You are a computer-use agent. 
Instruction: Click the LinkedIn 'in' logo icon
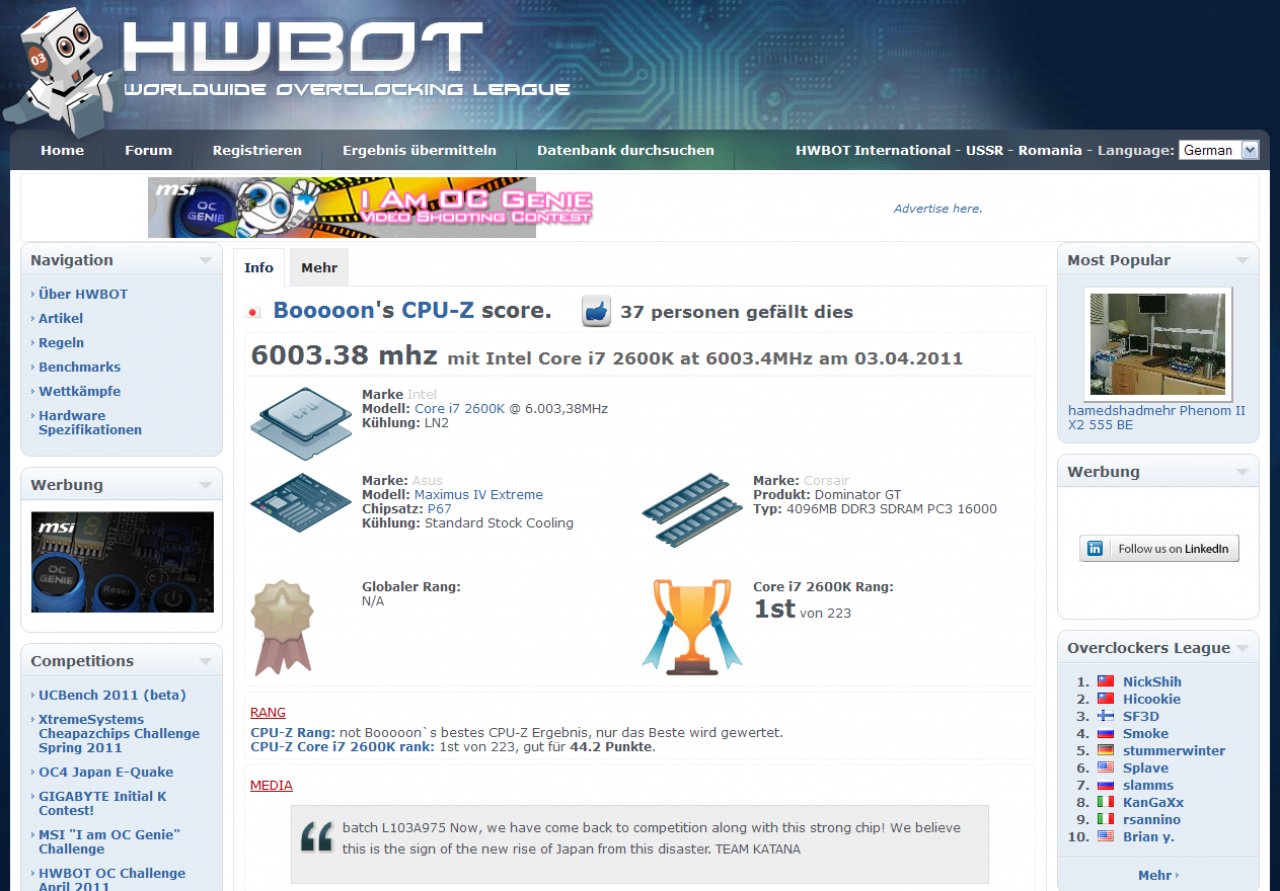pos(1096,548)
